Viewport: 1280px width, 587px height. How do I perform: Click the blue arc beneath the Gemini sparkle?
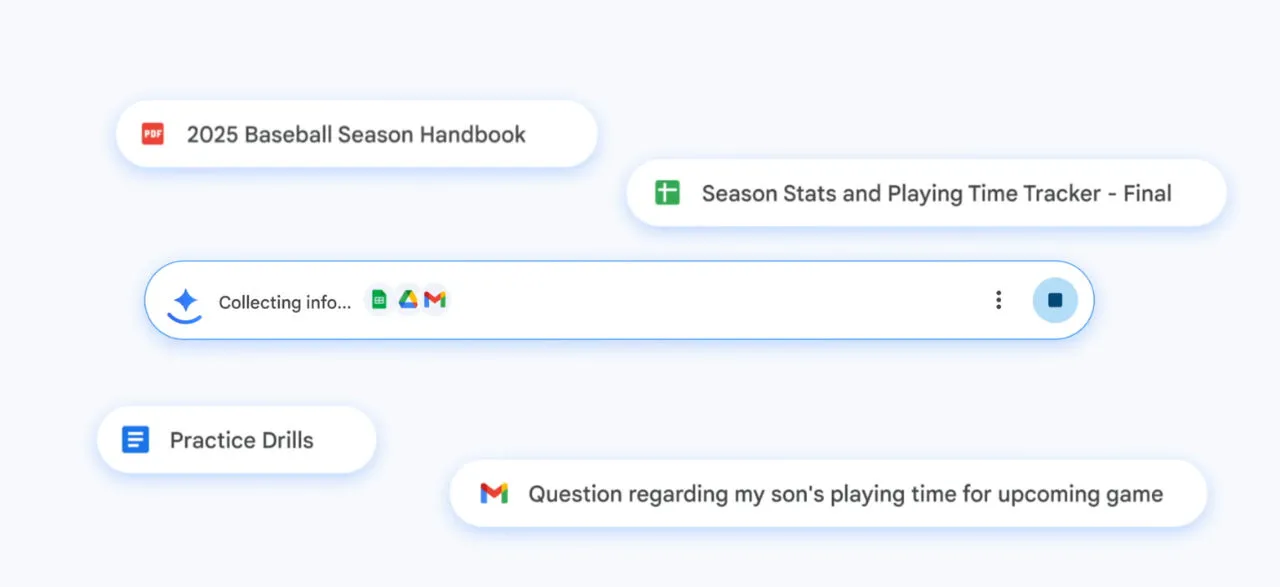(x=184, y=318)
